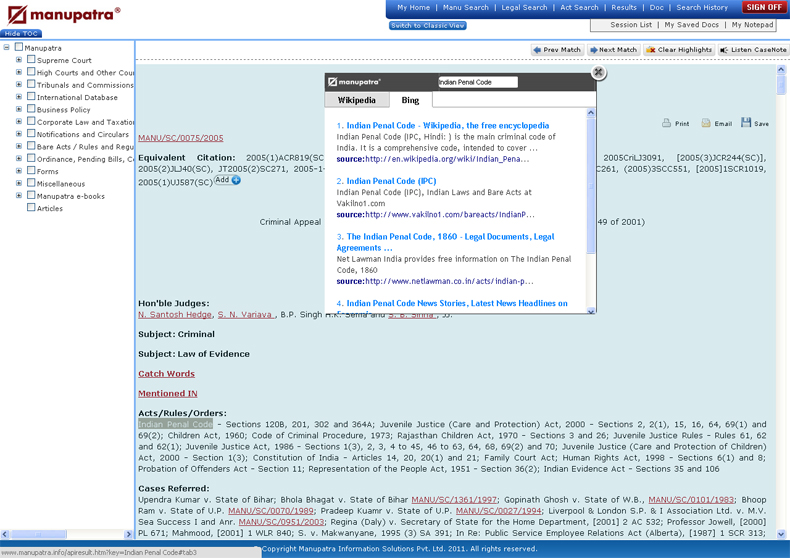Expand the High Courts tree node
790x558 pixels.
point(19,72)
